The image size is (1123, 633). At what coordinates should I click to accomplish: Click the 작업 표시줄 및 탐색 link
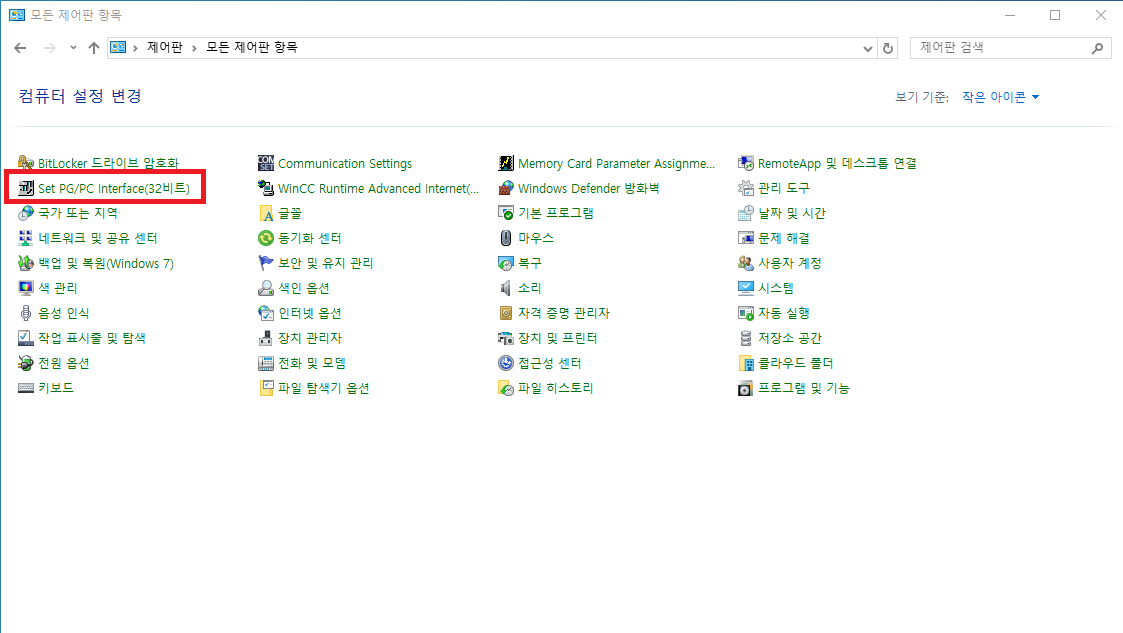click(x=92, y=338)
